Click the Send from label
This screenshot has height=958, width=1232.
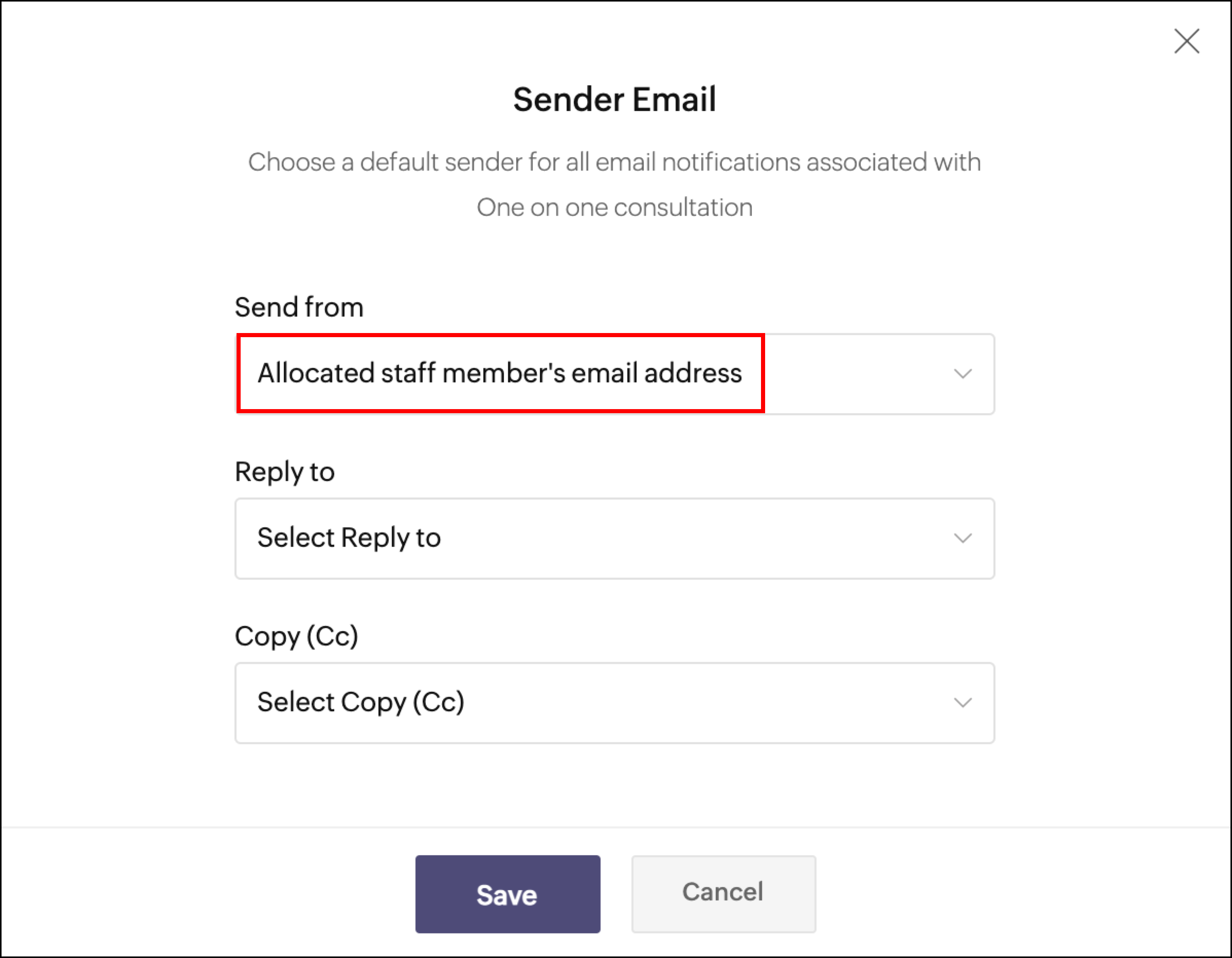click(x=299, y=307)
